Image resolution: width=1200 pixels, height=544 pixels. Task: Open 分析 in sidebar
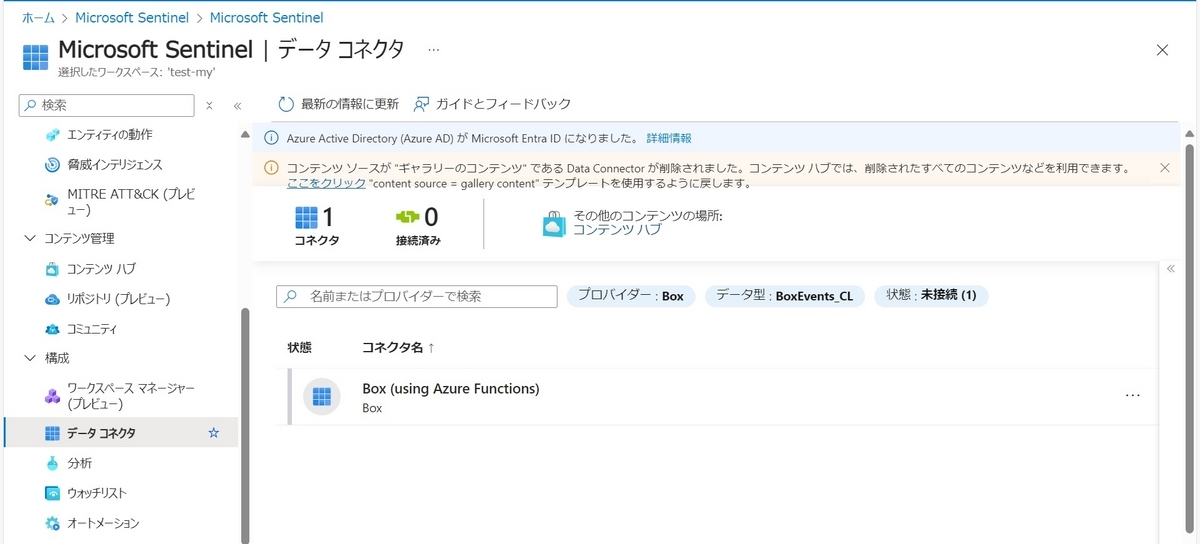(x=80, y=463)
